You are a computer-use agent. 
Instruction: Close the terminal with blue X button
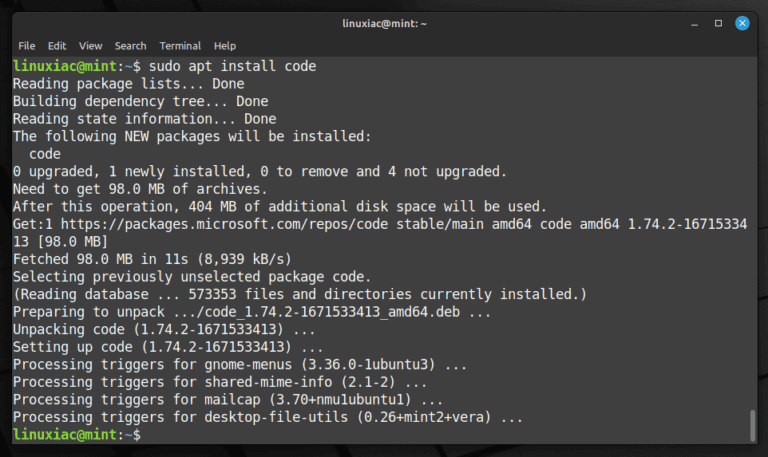[x=742, y=23]
